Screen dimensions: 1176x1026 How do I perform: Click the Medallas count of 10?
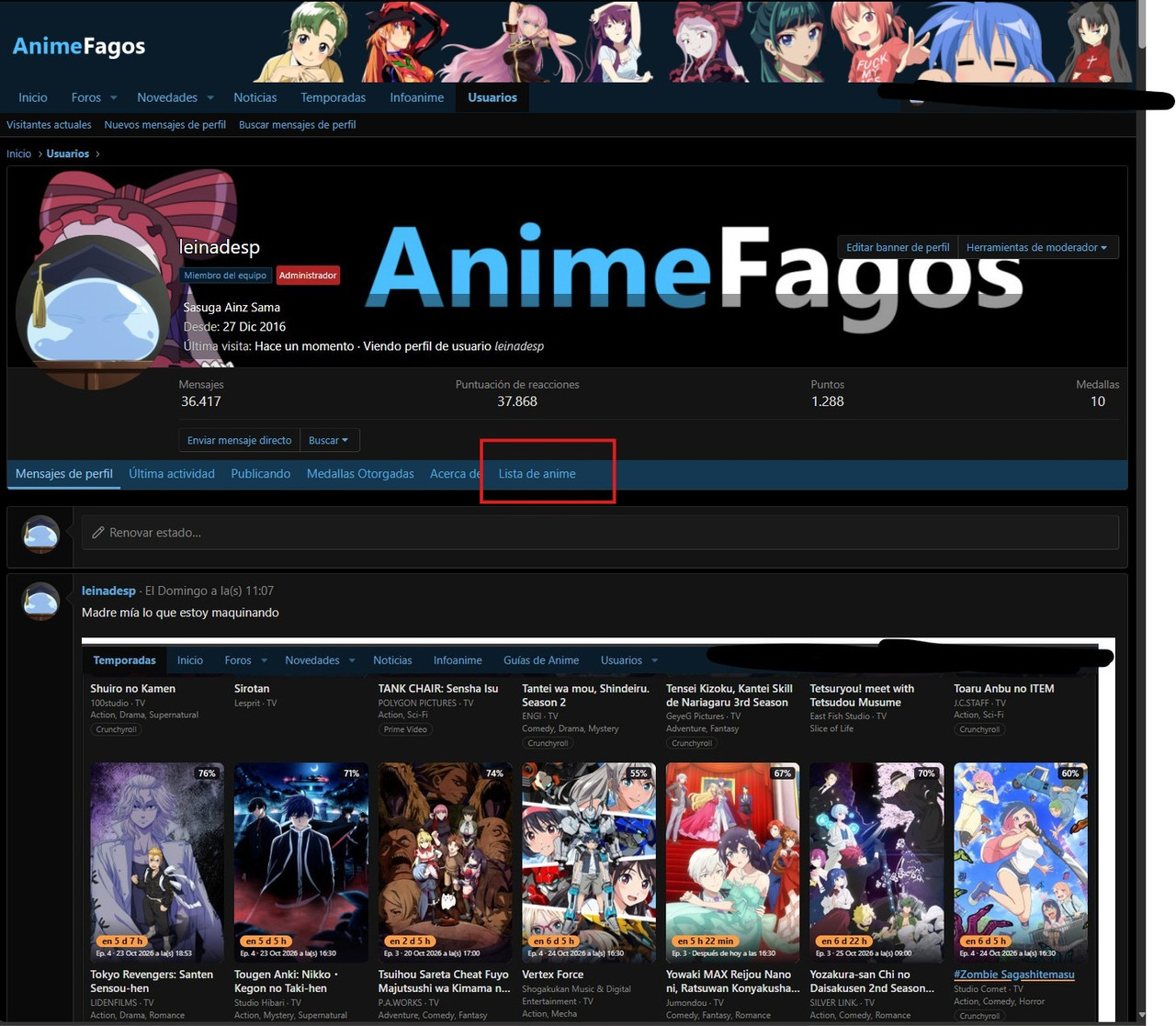(x=1098, y=401)
